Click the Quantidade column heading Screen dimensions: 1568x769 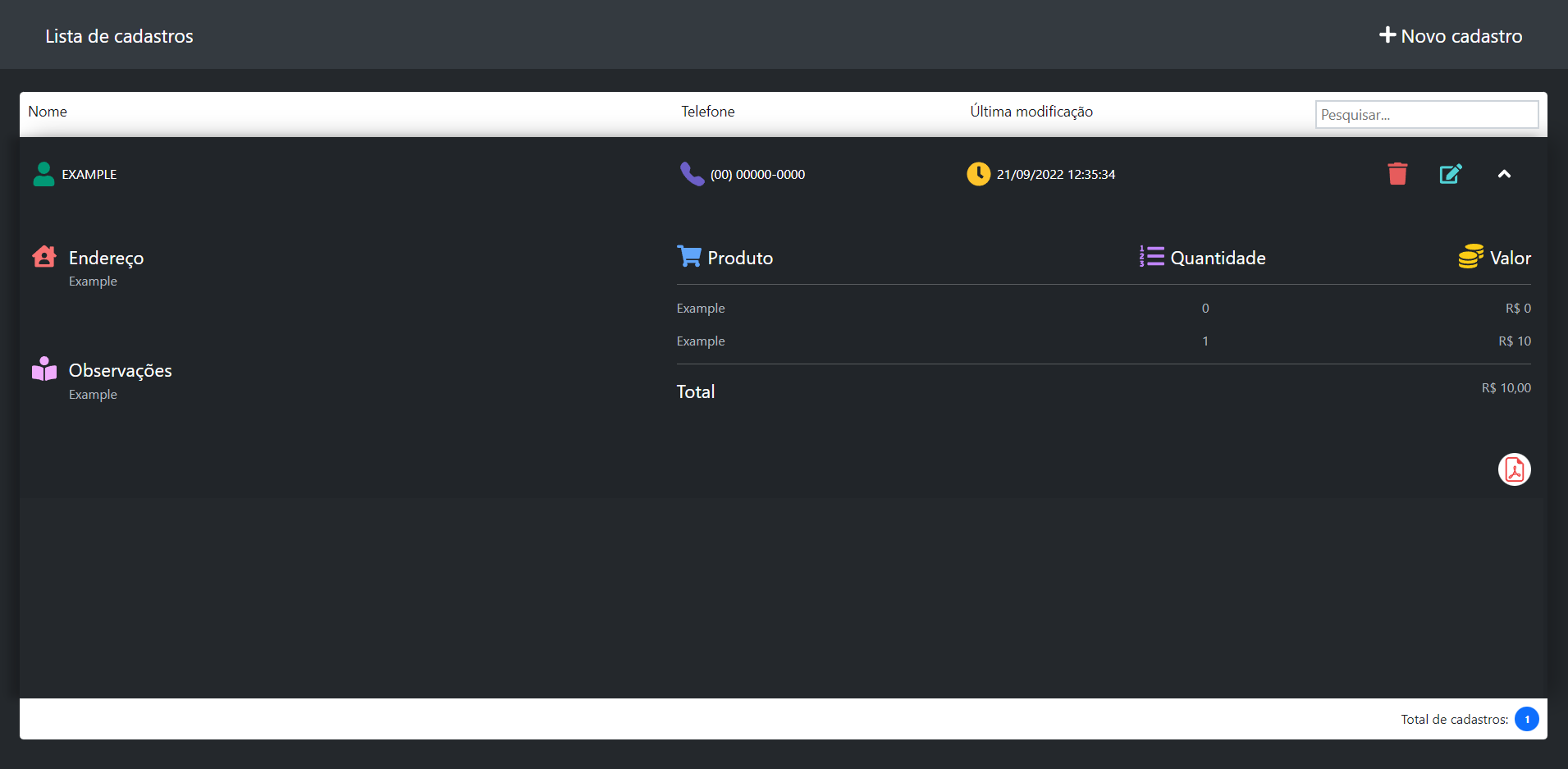pyautogui.click(x=1218, y=258)
